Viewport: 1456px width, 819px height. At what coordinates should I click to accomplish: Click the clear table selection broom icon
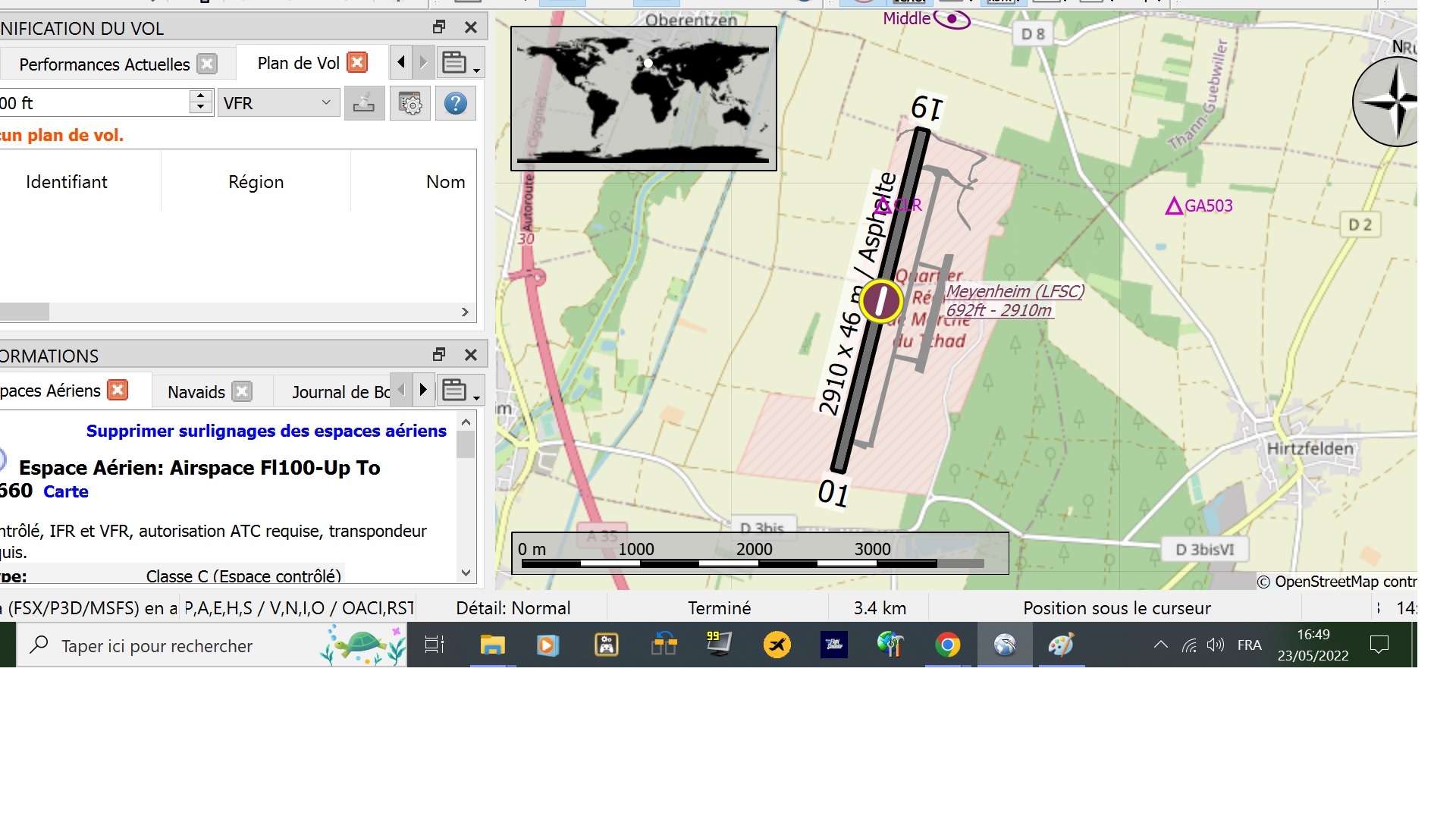[x=364, y=103]
